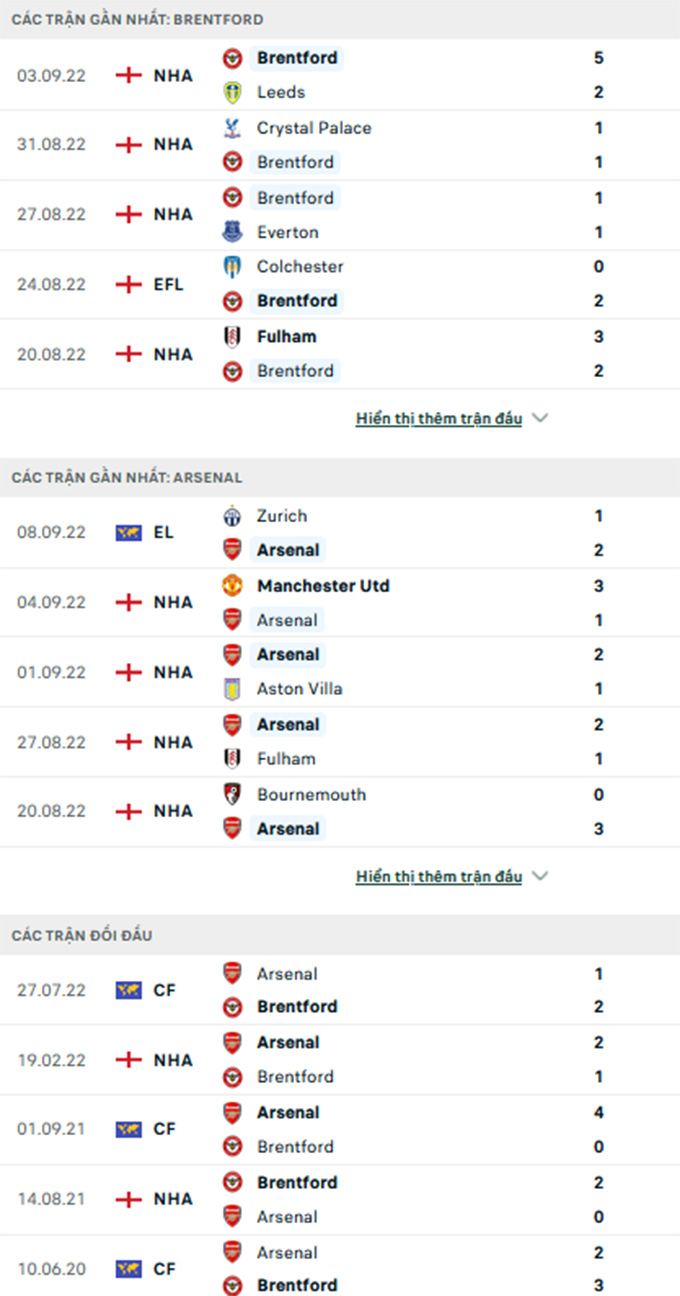Open the 14.08.21 Brentford vs Arsenal match

click(340, 1199)
